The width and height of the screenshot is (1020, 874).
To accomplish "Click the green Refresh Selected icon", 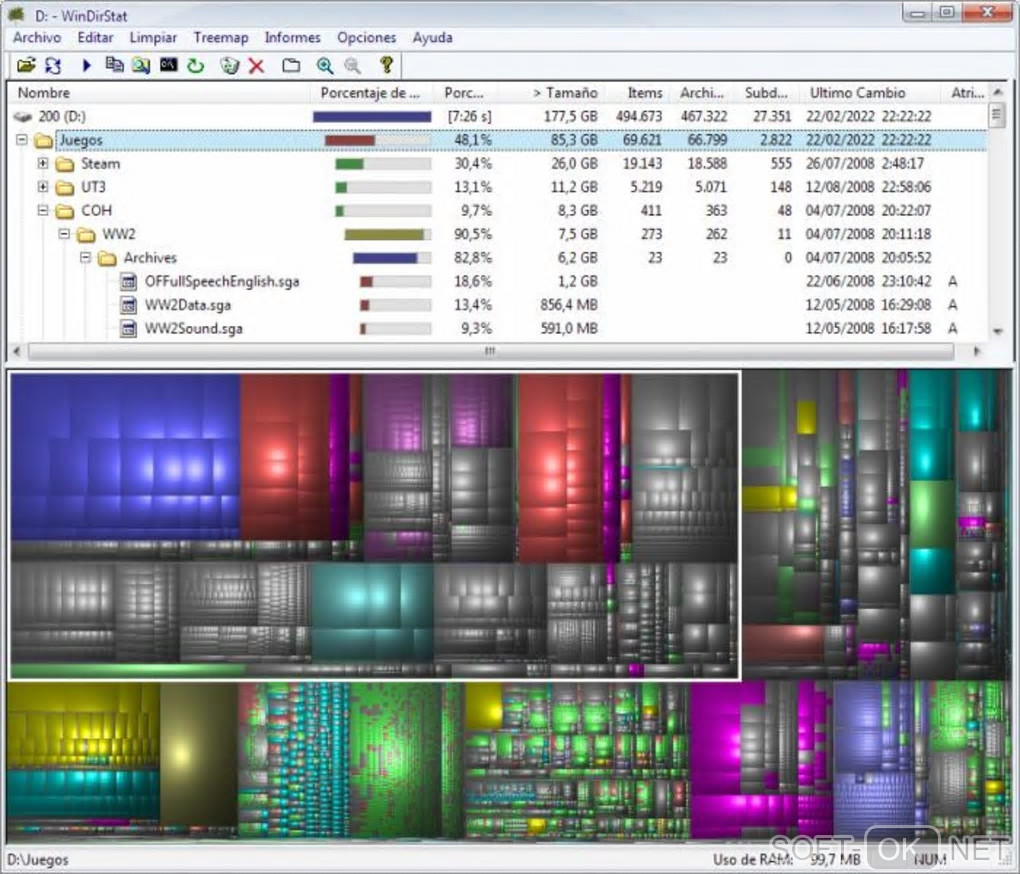I will pyautogui.click(x=196, y=66).
